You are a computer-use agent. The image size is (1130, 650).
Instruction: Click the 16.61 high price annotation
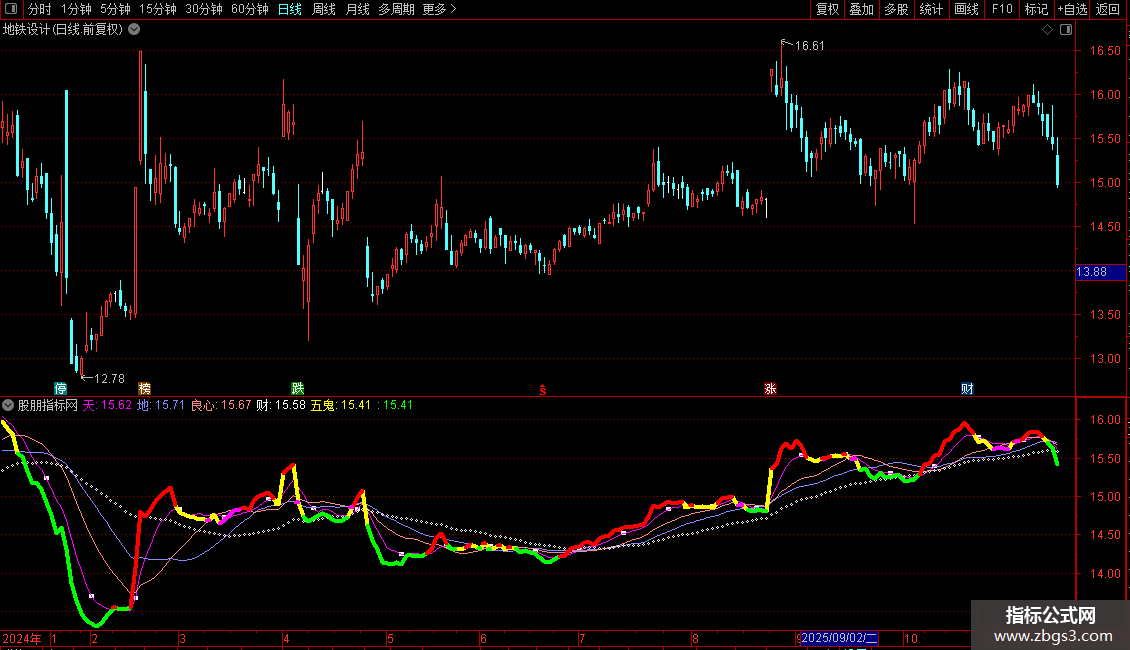click(x=809, y=45)
